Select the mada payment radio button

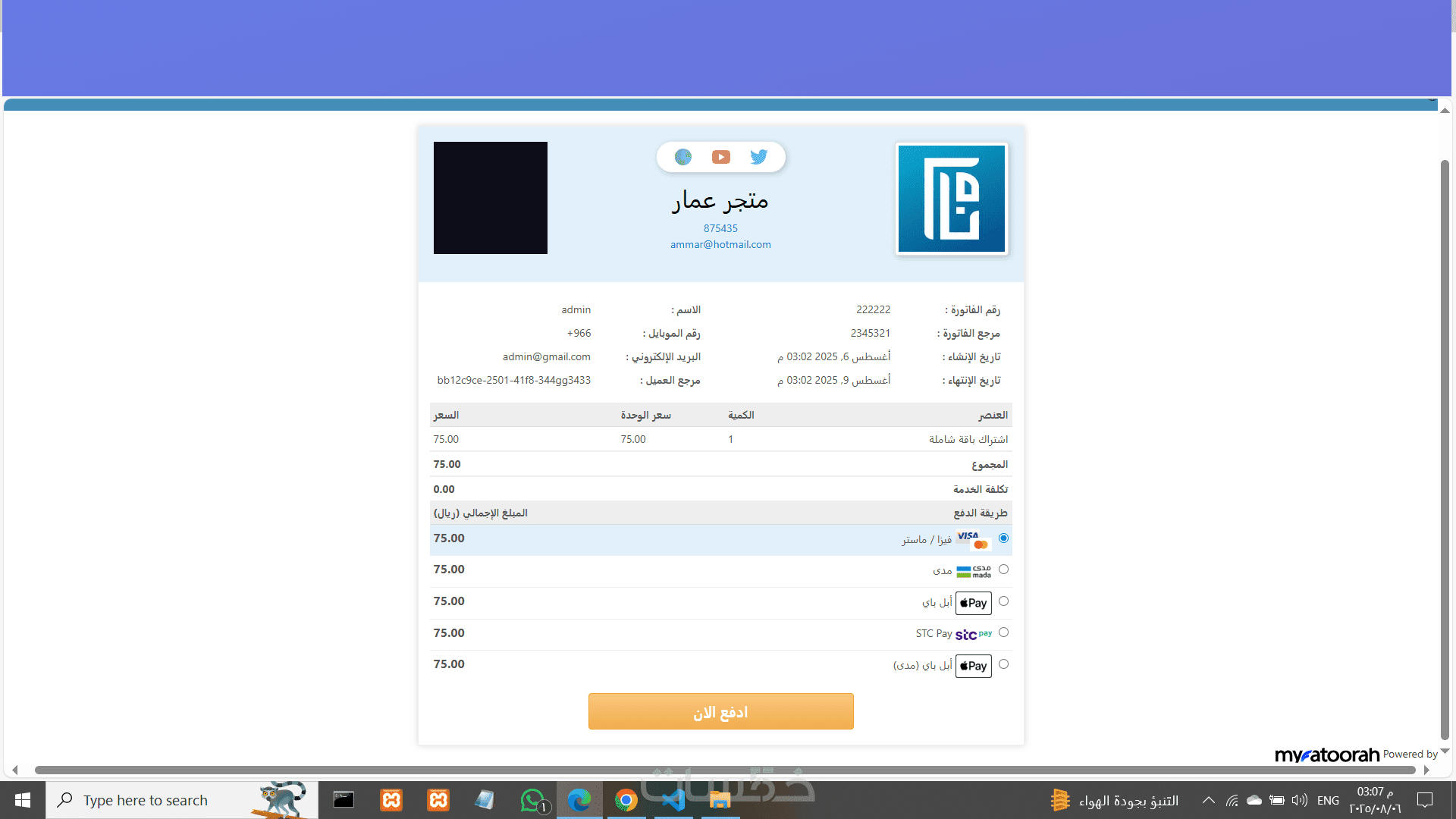click(x=1003, y=570)
